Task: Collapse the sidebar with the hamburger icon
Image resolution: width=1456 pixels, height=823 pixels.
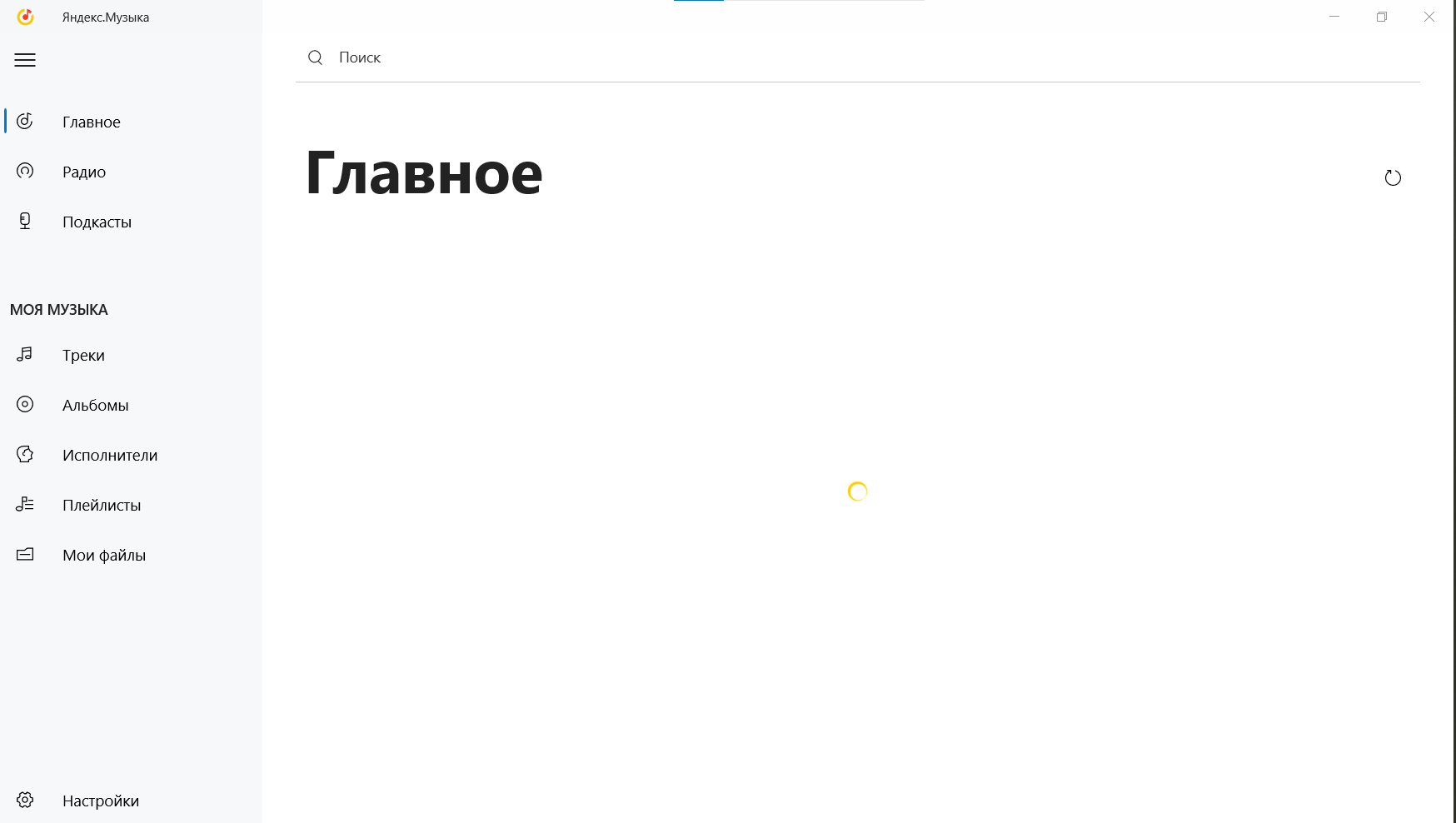Action: pos(25,60)
